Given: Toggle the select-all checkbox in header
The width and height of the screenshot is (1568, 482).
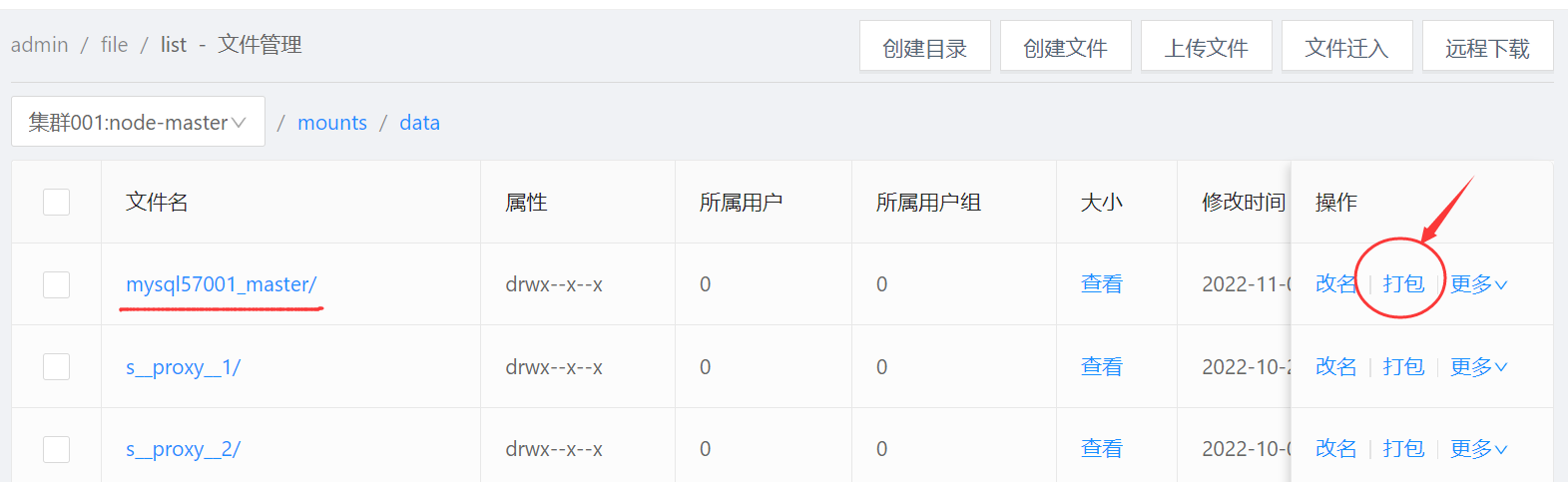Looking at the screenshot, I should point(57,202).
